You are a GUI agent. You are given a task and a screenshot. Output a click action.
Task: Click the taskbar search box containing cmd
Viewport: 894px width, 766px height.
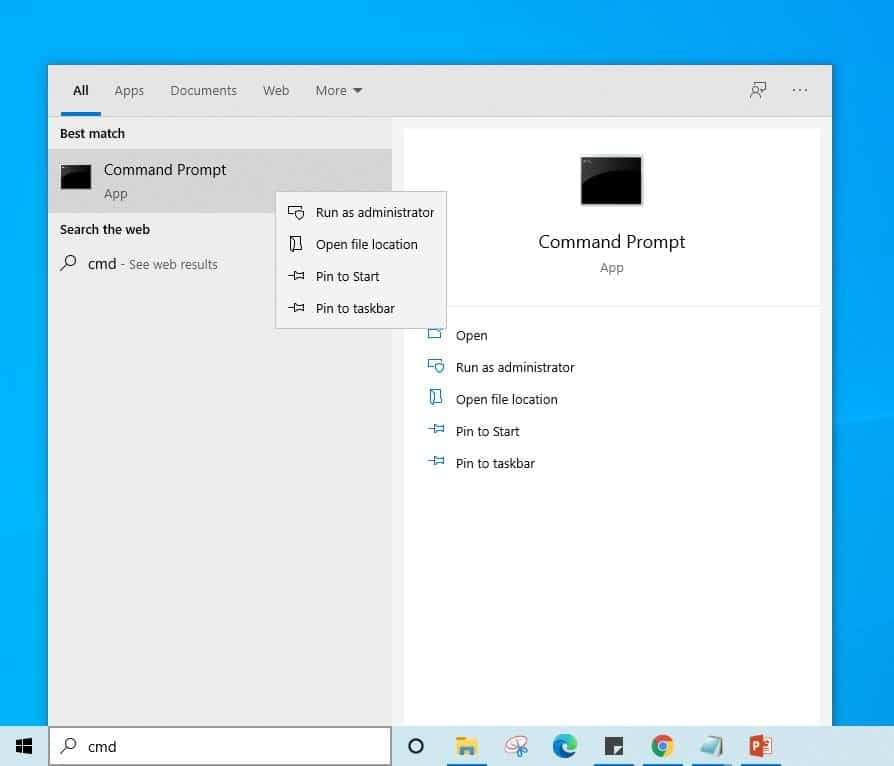point(220,745)
